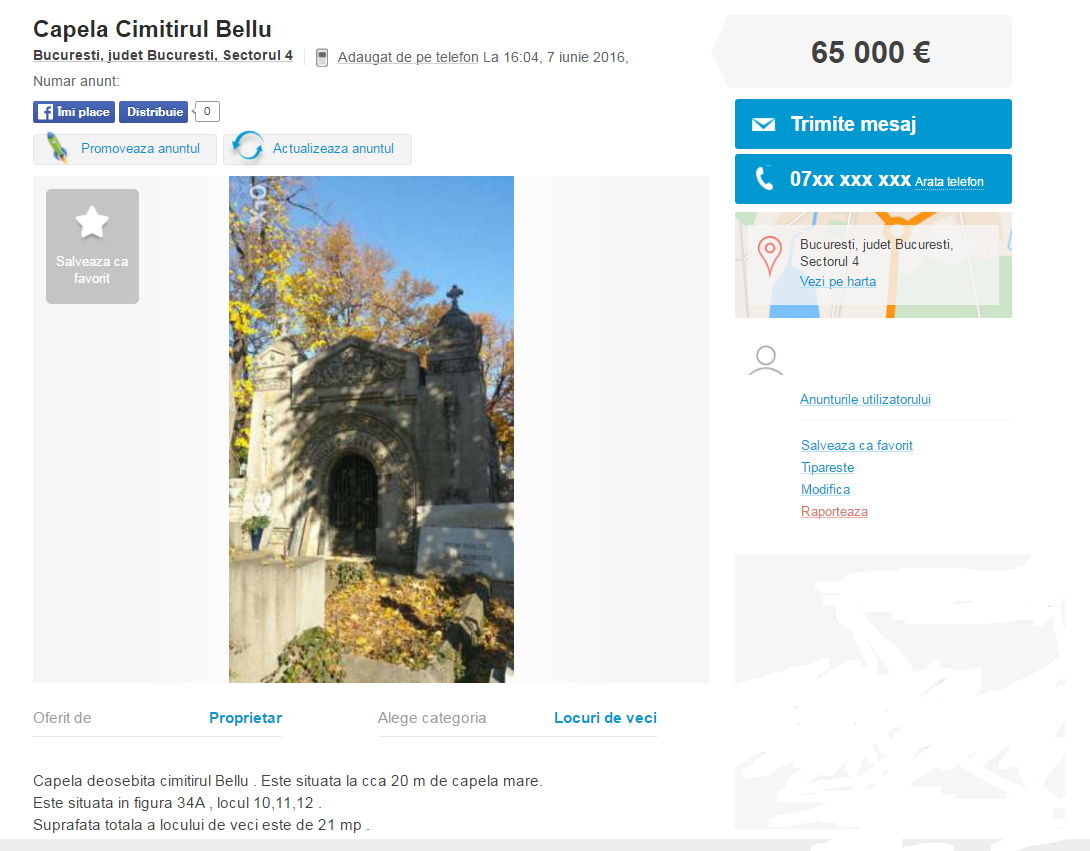This screenshot has width=1090, height=851.
Task: Click the Proprietar offer type link
Action: [x=245, y=718]
